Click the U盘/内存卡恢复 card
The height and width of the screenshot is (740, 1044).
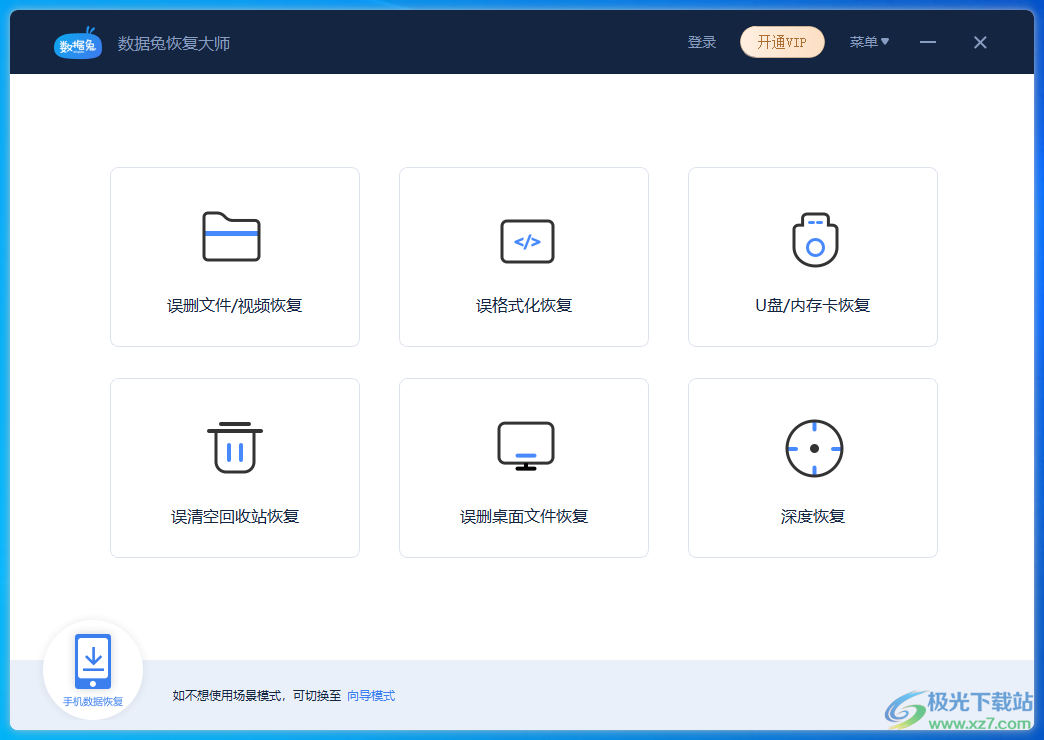(x=813, y=256)
